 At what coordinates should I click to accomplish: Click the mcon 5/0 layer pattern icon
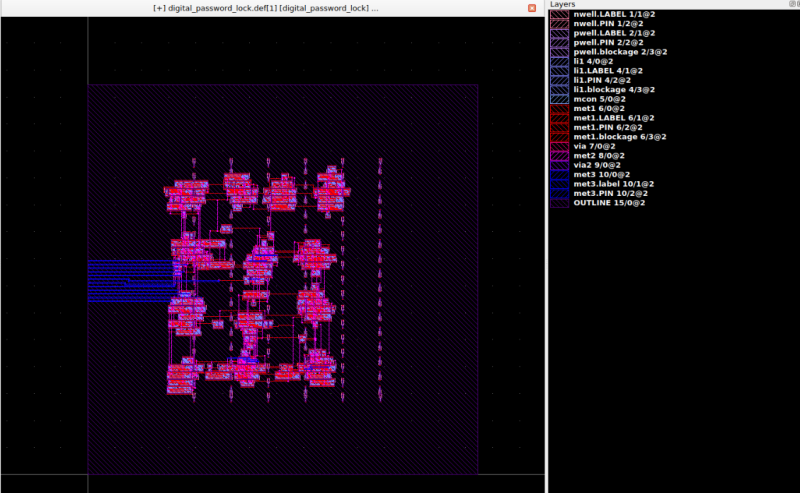click(559, 99)
